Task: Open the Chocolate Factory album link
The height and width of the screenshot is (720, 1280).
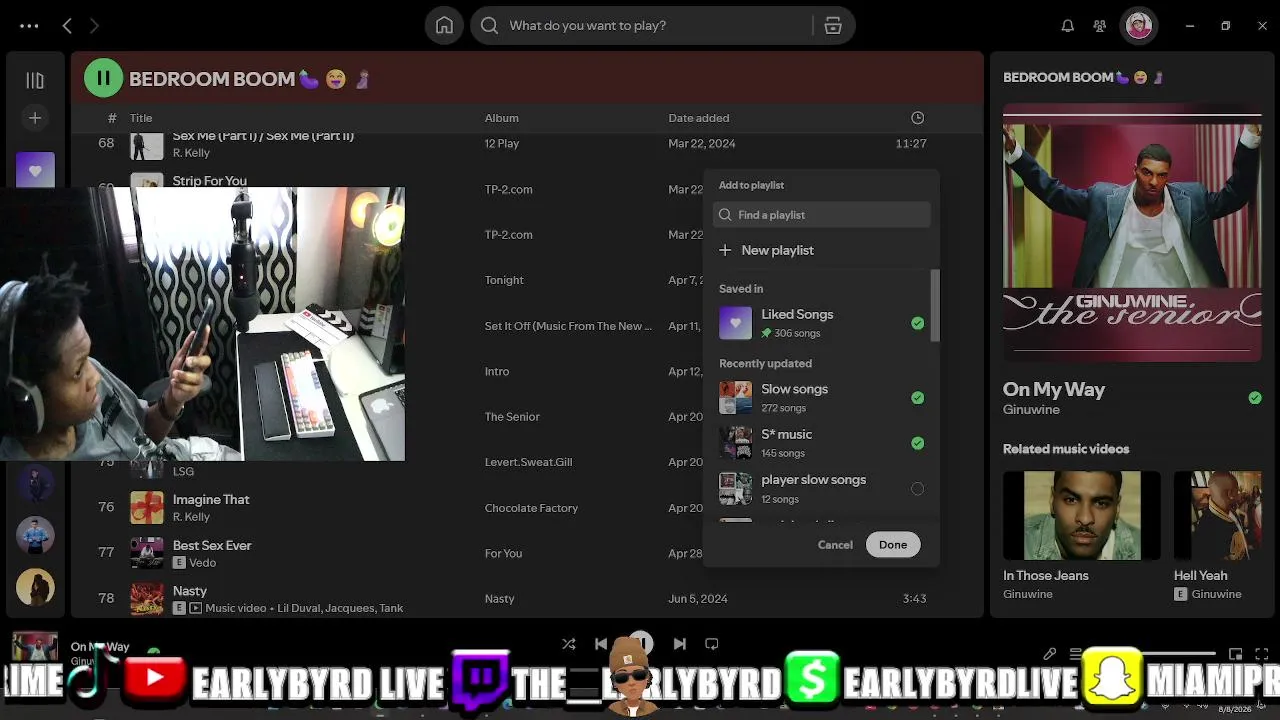Action: [x=531, y=508]
